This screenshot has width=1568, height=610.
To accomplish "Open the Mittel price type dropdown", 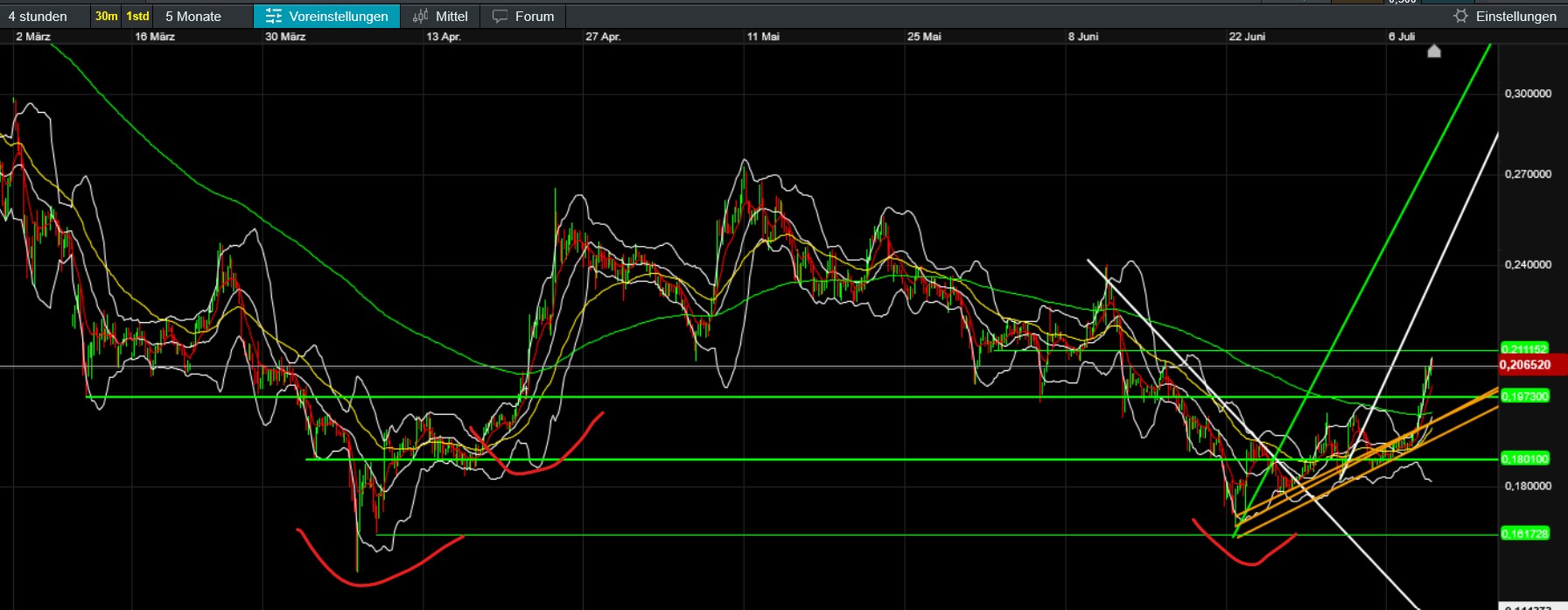I will (x=451, y=17).
